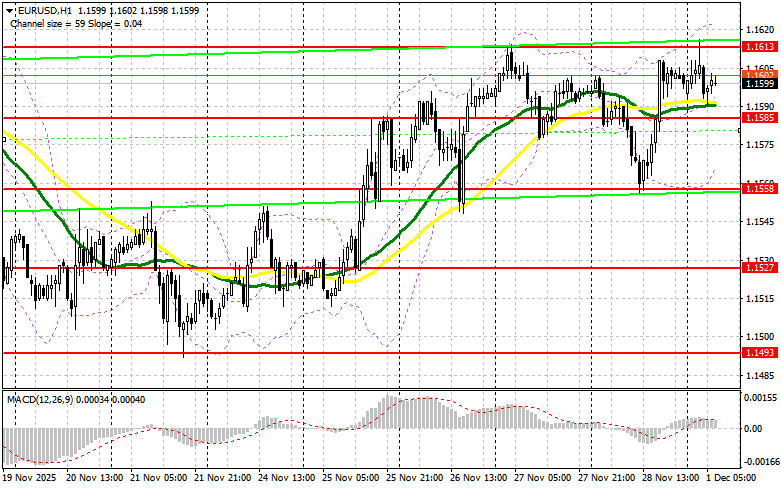Click the 1.1500 price scale value
The height and width of the screenshot is (489, 781).
[x=760, y=337]
